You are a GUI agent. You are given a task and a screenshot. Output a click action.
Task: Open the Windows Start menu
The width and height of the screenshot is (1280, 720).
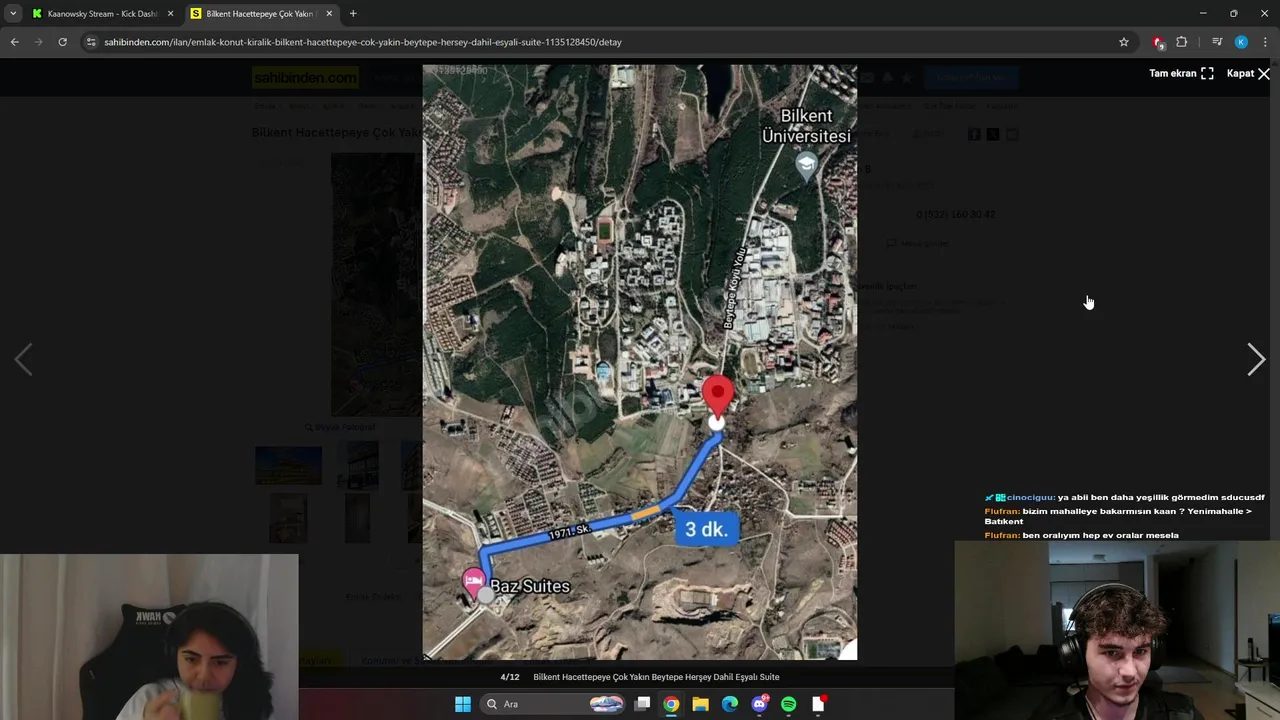(x=463, y=704)
